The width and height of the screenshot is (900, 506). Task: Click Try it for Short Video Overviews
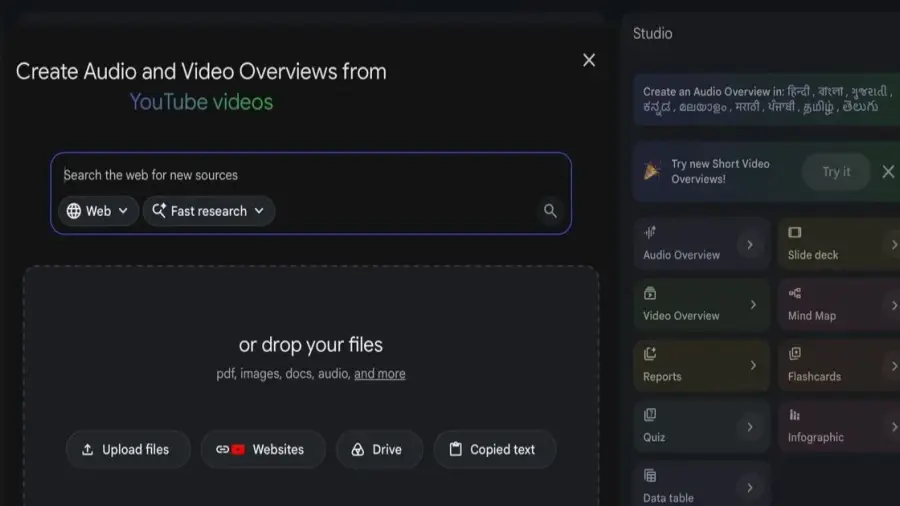click(x=836, y=172)
